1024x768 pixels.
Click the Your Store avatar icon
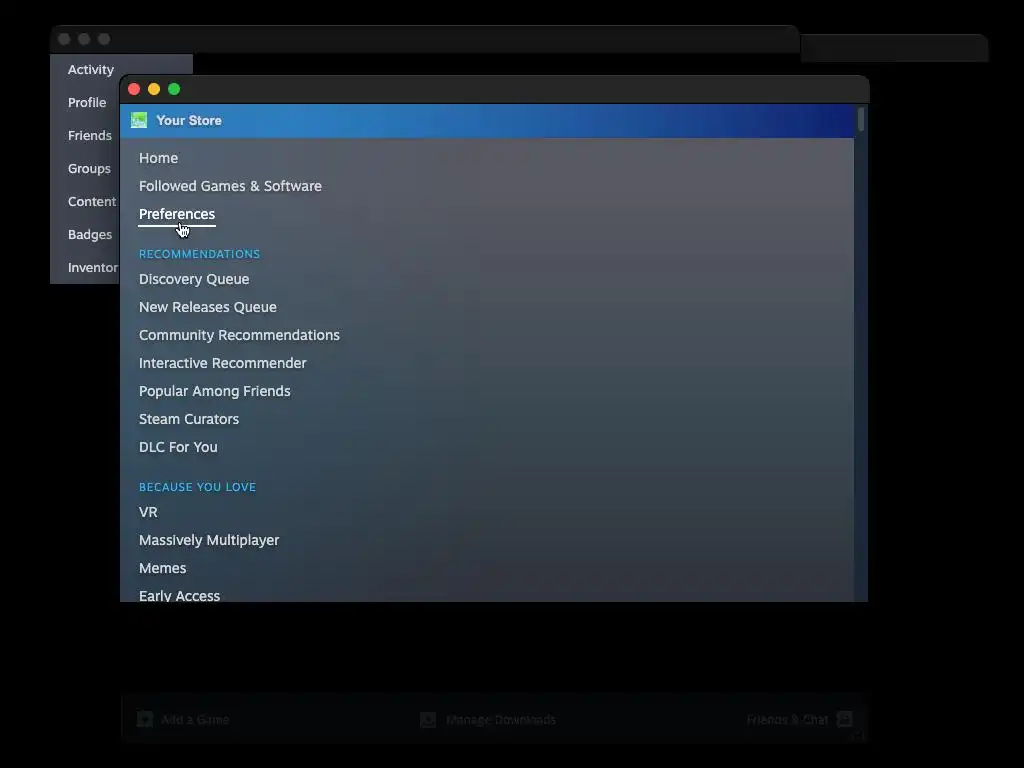[138, 120]
